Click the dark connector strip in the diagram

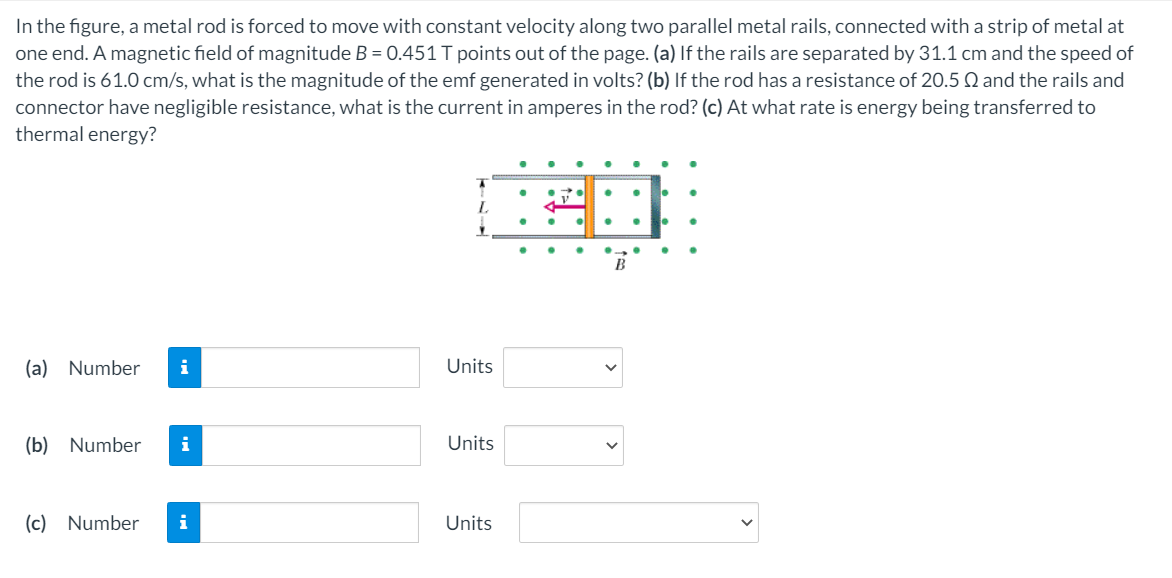pos(656,207)
